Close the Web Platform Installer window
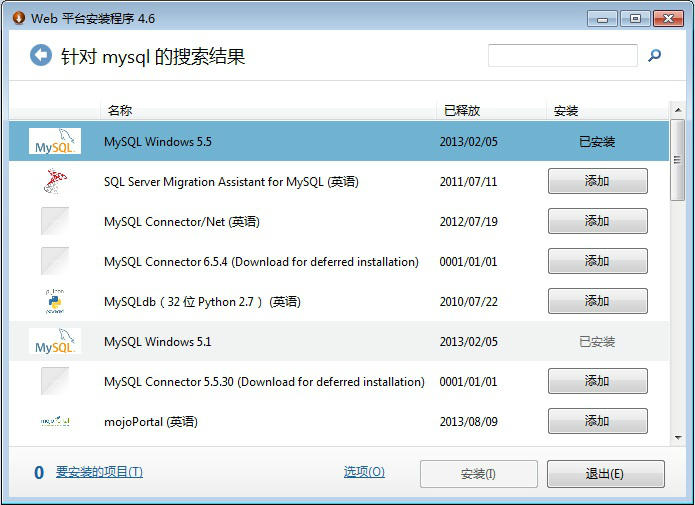 pos(668,19)
